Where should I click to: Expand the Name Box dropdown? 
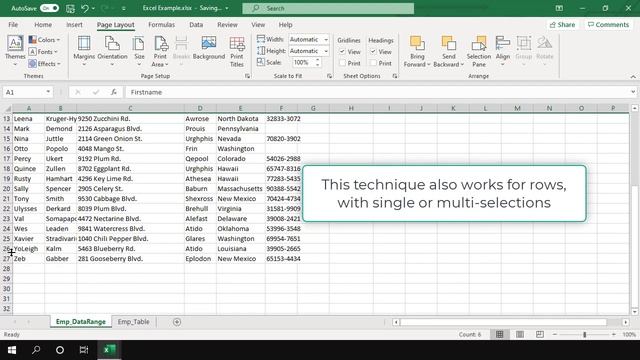[48, 92]
